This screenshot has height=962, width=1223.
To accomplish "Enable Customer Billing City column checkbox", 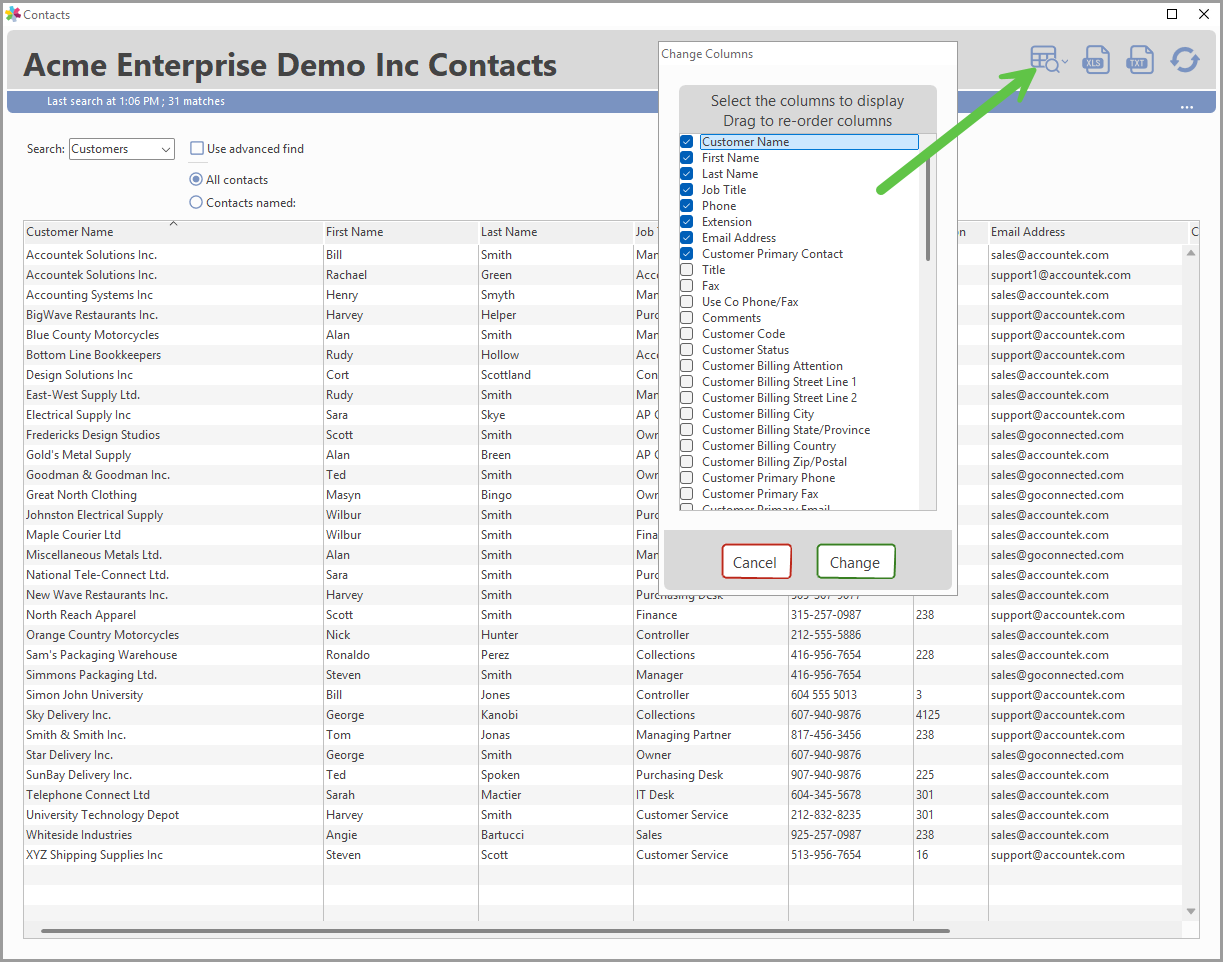I will (x=687, y=414).
